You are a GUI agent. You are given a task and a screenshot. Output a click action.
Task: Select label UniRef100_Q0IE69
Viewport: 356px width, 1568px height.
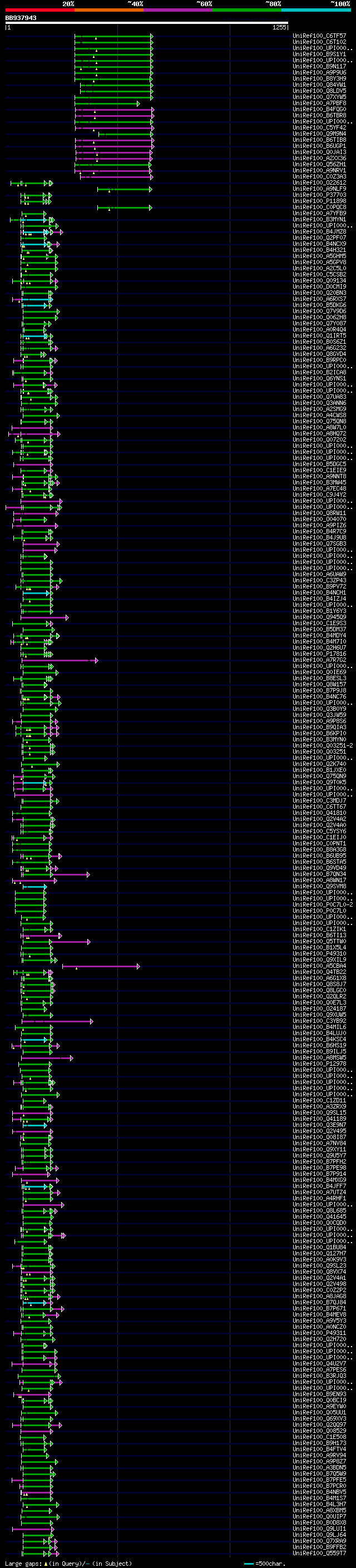[319, 672]
